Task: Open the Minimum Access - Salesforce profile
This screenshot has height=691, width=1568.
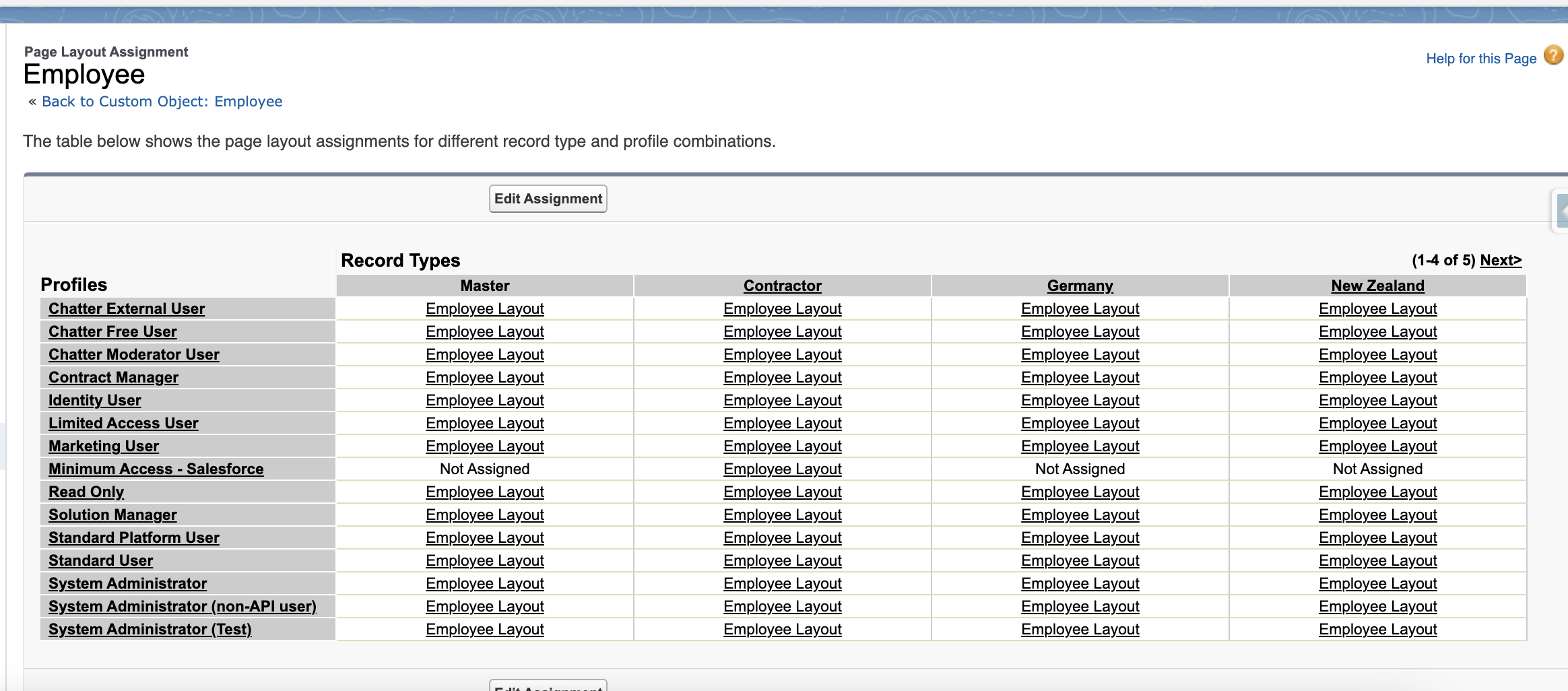Action: pos(156,469)
